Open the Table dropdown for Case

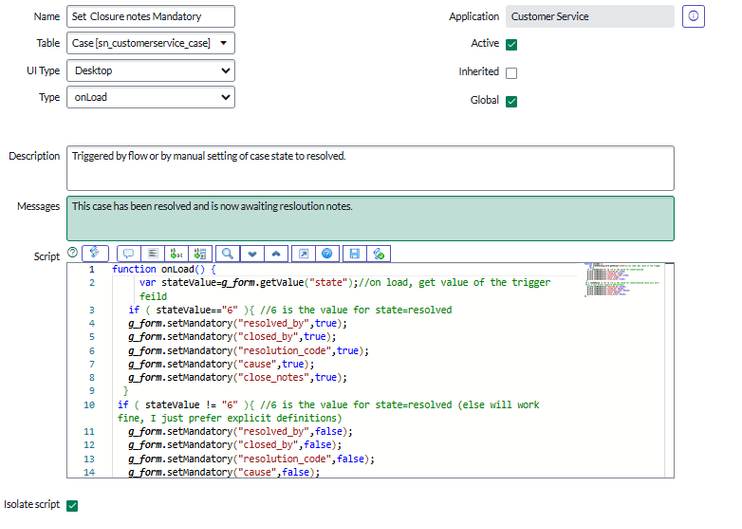coord(150,43)
